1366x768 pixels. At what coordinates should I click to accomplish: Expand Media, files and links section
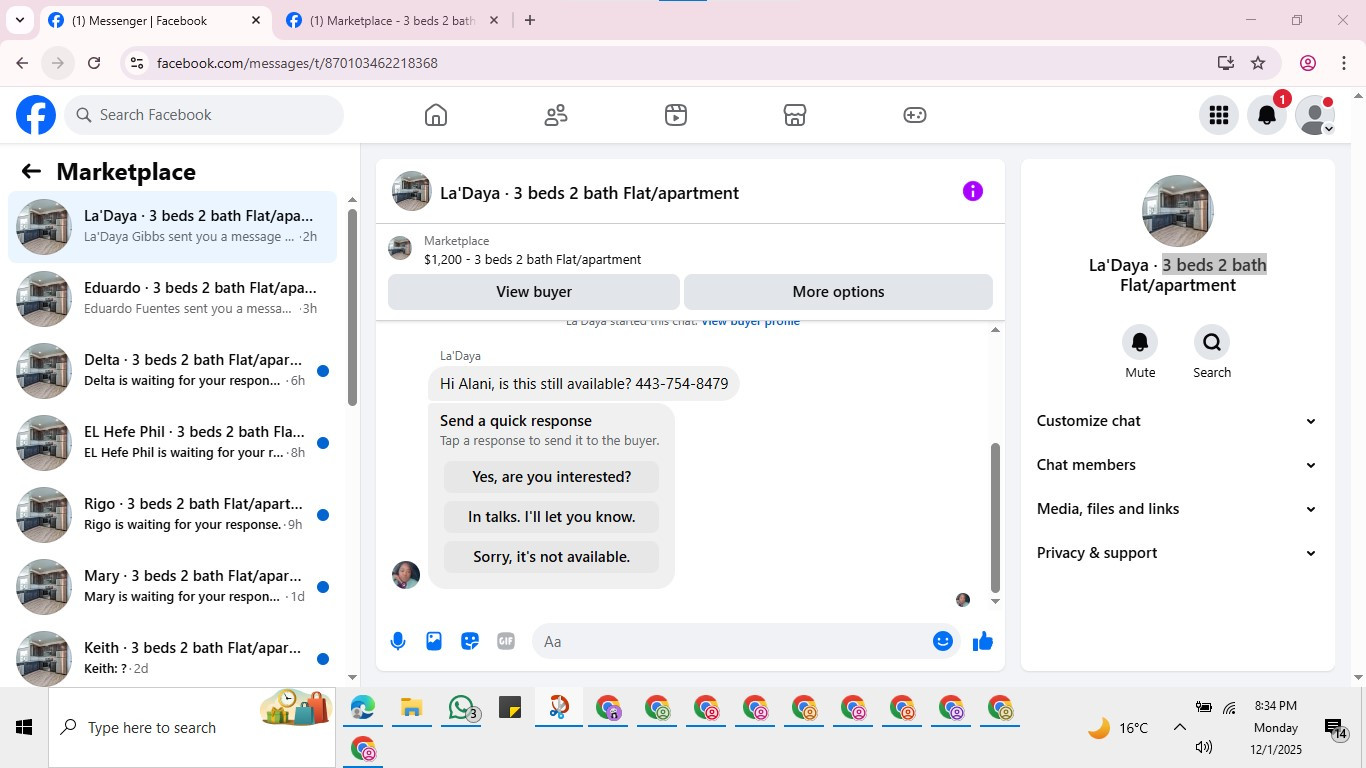tap(1177, 509)
